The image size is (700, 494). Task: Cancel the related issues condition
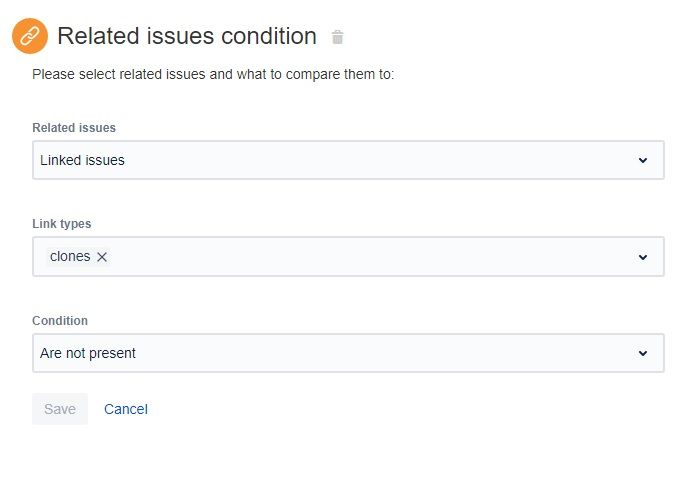[x=126, y=409]
